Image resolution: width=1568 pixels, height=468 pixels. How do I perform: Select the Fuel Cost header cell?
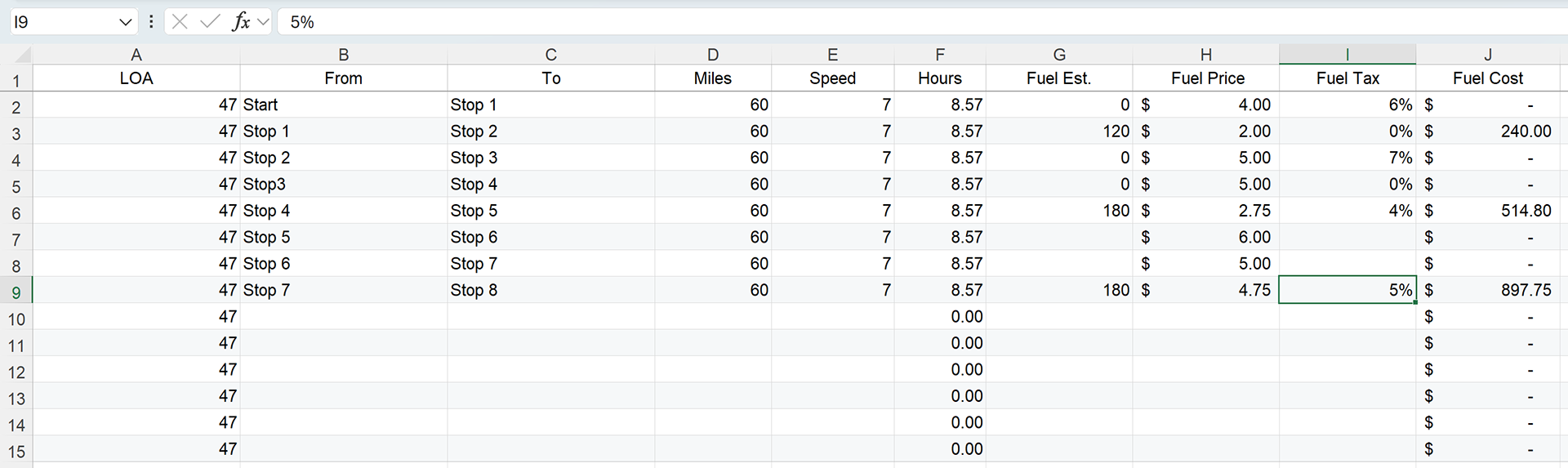(1488, 78)
